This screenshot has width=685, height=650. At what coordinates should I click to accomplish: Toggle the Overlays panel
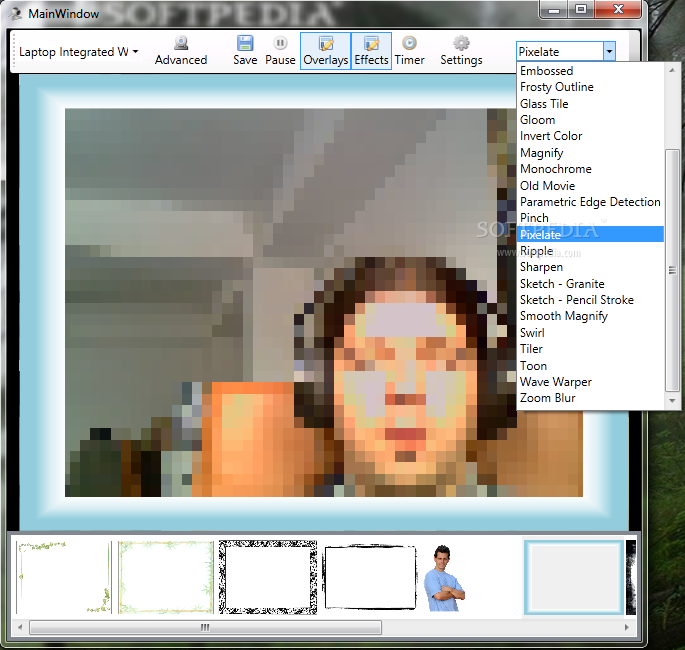click(x=325, y=51)
